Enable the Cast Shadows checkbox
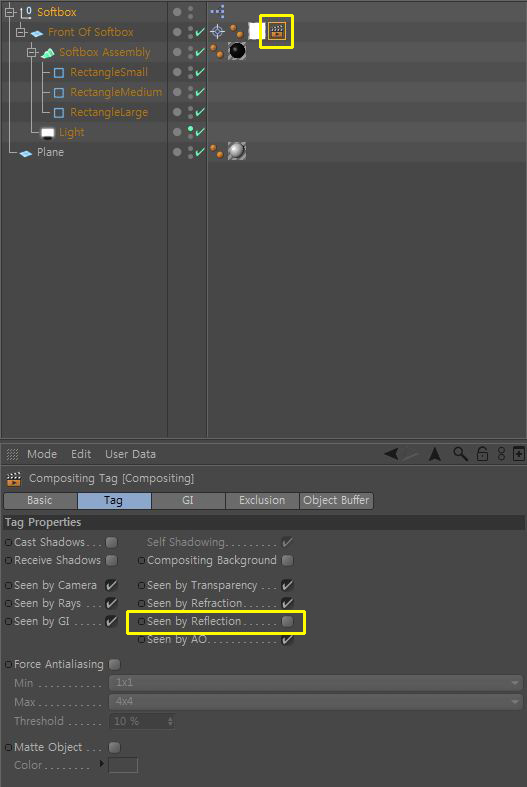Viewport: 527px width, 787px height. [111, 543]
